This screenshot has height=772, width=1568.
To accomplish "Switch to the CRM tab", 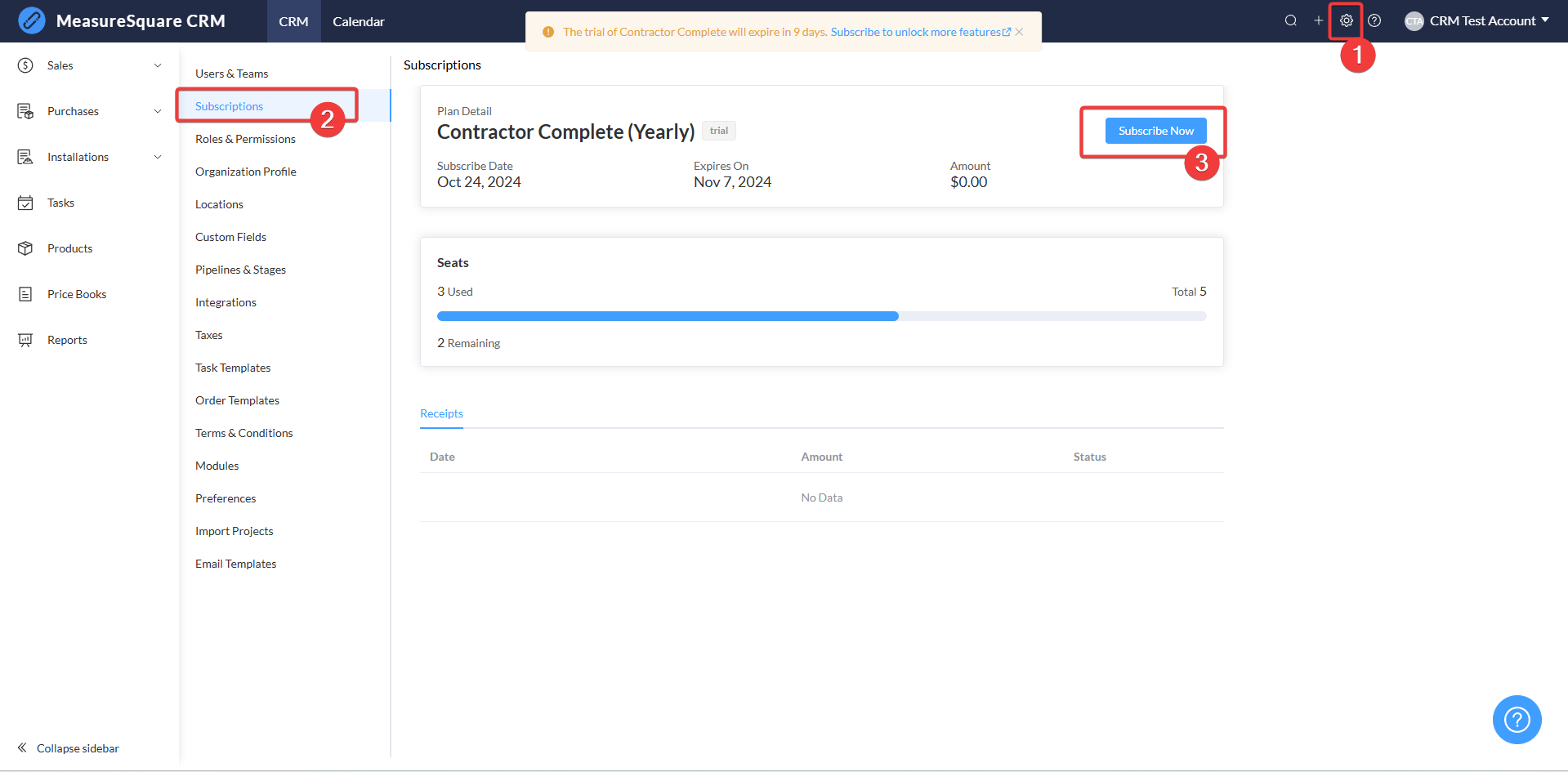I will coord(293,21).
